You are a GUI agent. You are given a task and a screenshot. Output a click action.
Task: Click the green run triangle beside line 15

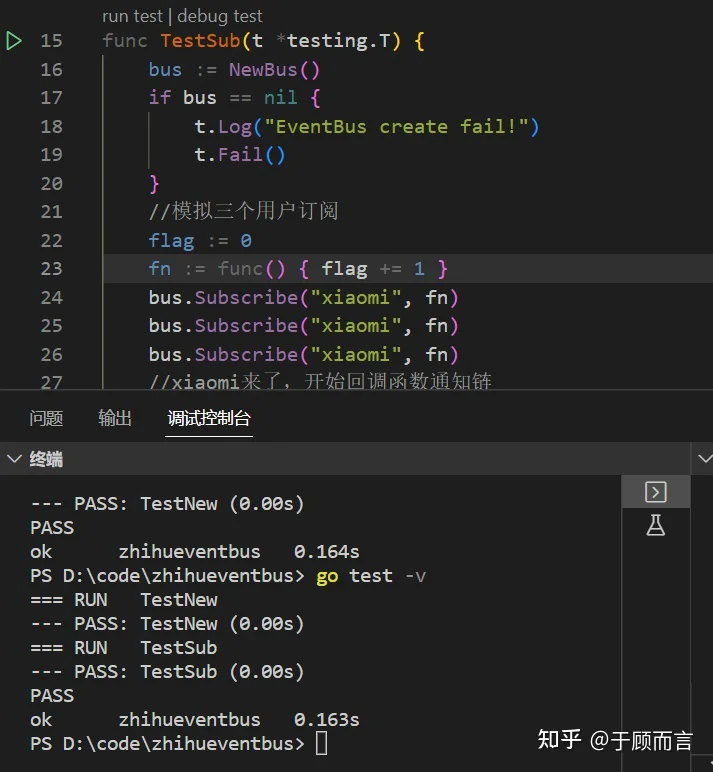(x=14, y=41)
